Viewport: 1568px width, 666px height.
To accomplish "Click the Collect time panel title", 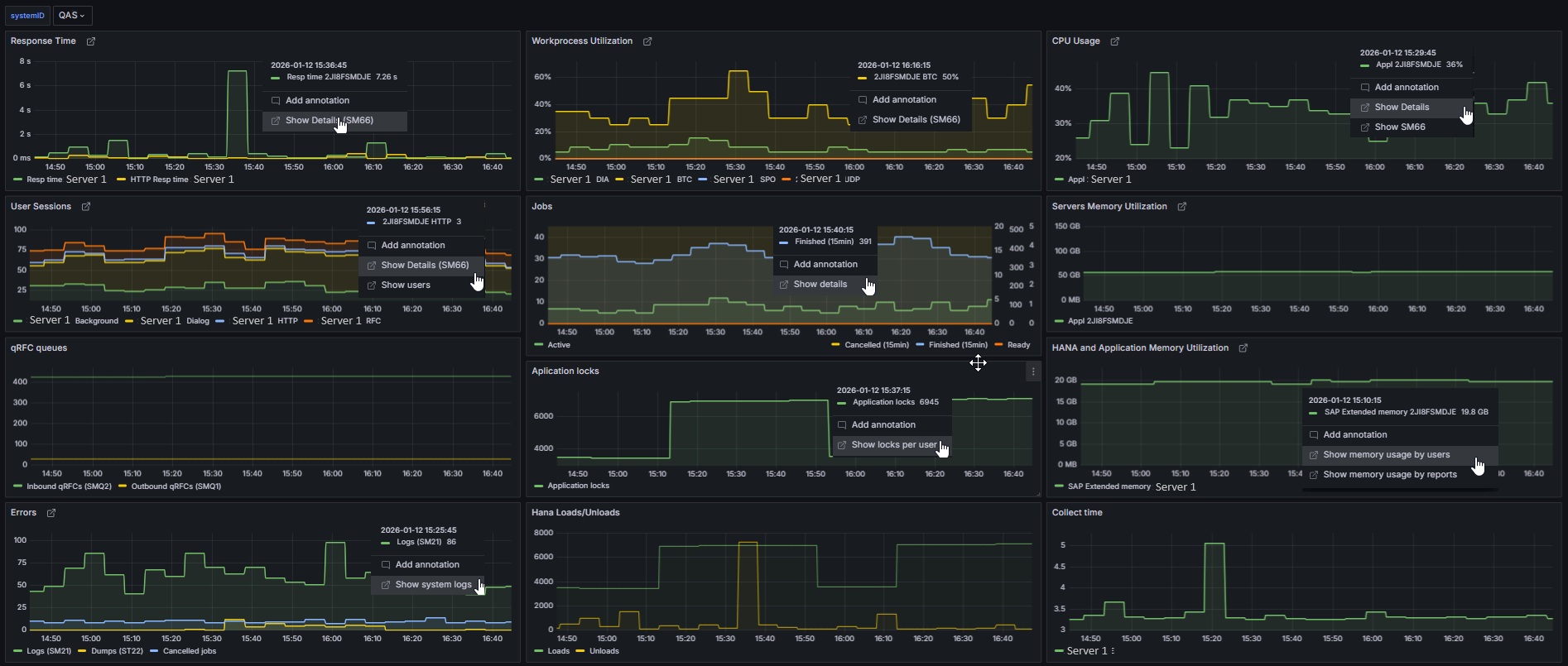I will coord(1076,513).
